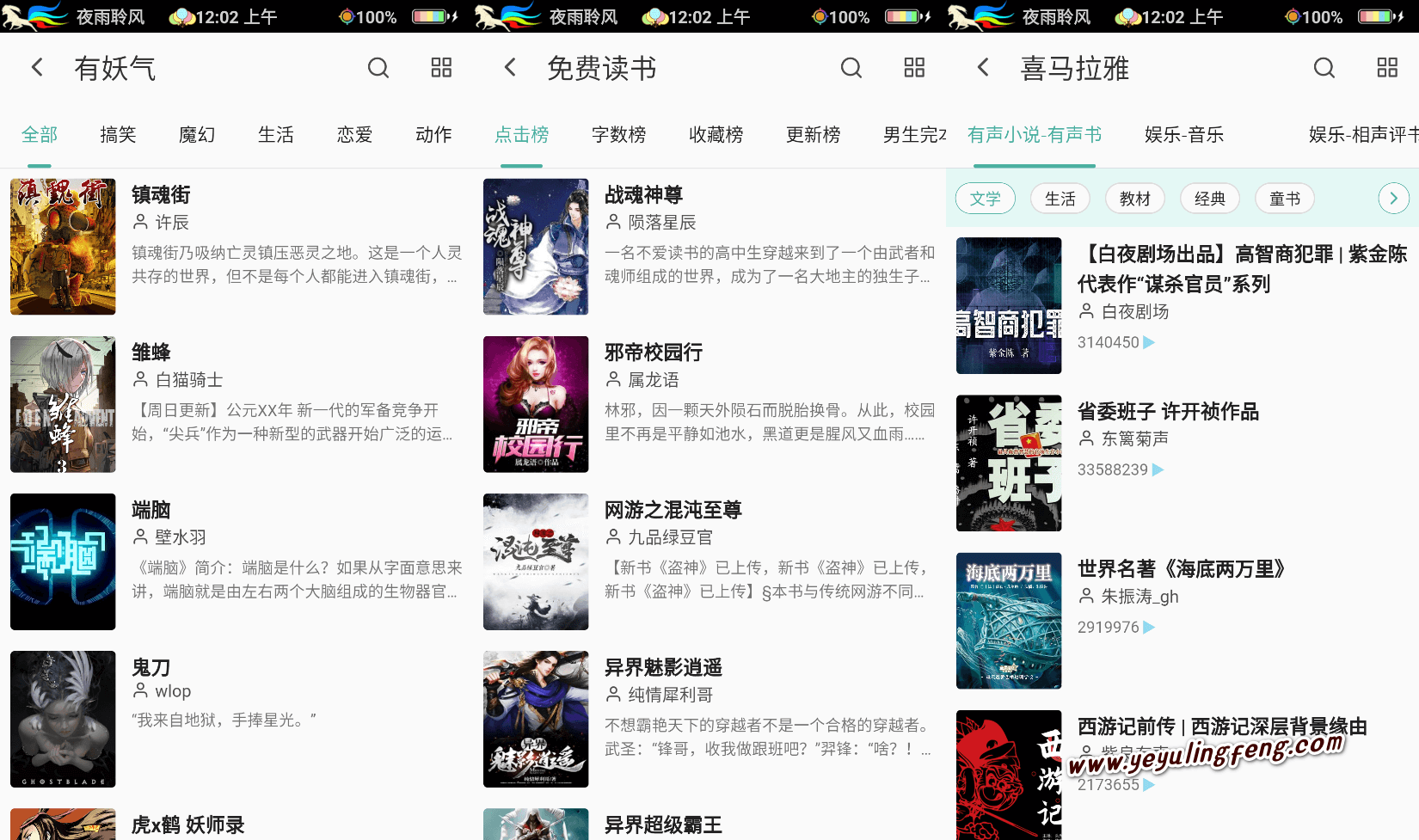Open the 省委班子 audiobook cover
Viewport: 1419px width, 840px height.
pos(1009,463)
